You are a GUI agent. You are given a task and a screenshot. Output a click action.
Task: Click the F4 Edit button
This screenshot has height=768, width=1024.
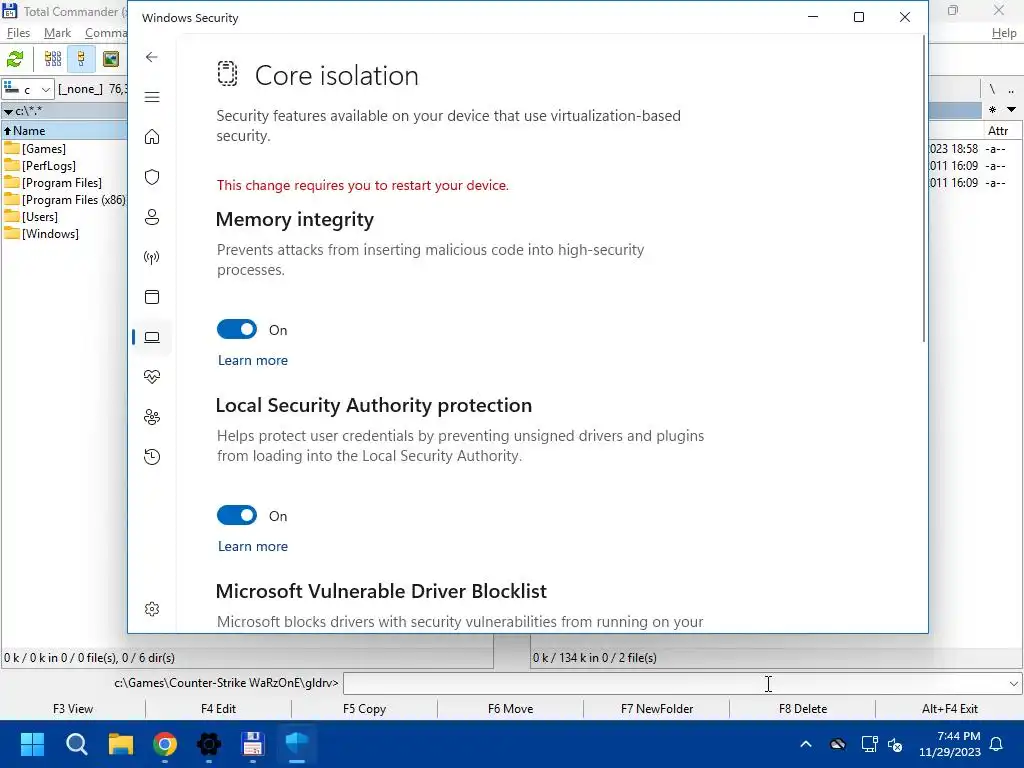pyautogui.click(x=218, y=709)
